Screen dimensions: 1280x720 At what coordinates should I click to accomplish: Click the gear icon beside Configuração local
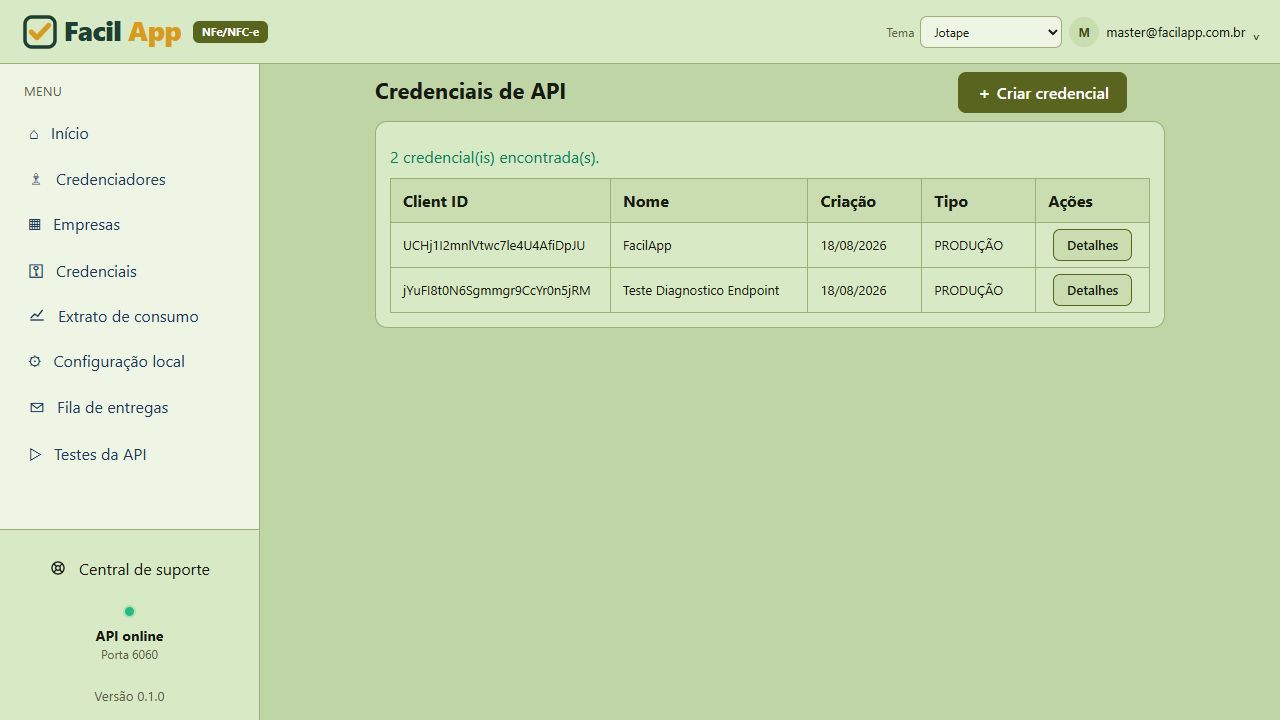(35, 362)
